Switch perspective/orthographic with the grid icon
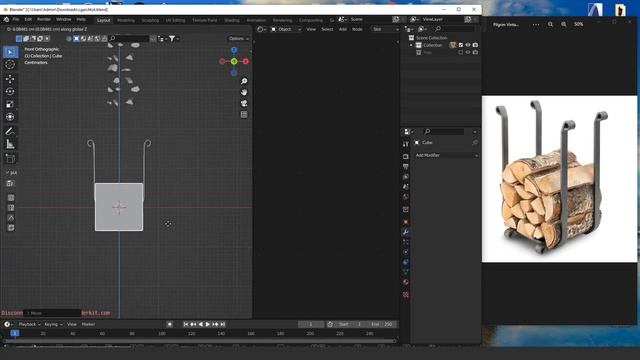 click(244, 115)
